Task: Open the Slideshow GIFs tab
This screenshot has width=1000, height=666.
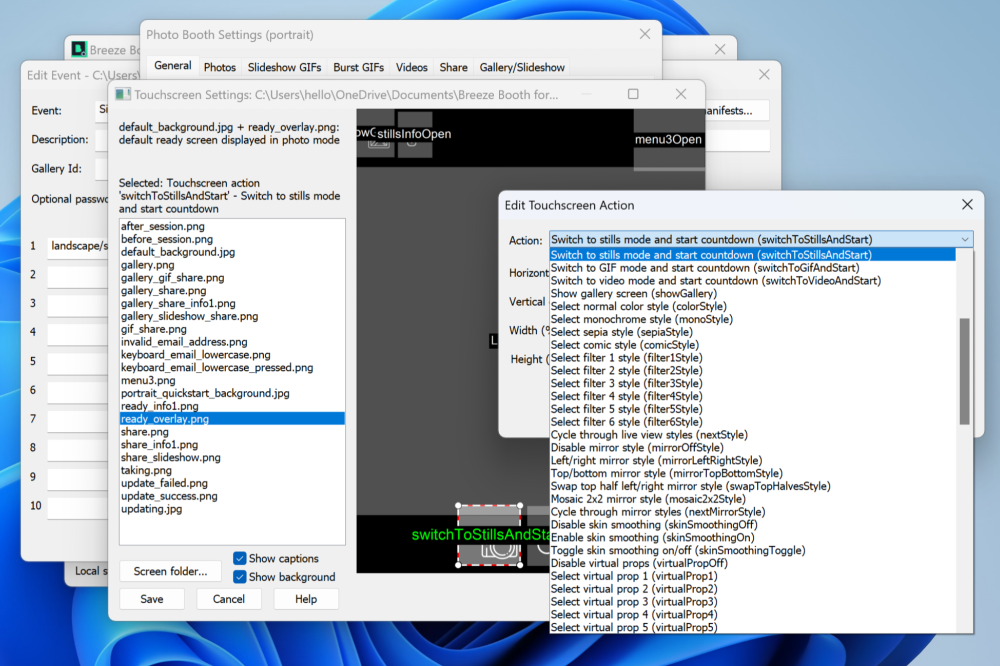Action: pos(284,67)
